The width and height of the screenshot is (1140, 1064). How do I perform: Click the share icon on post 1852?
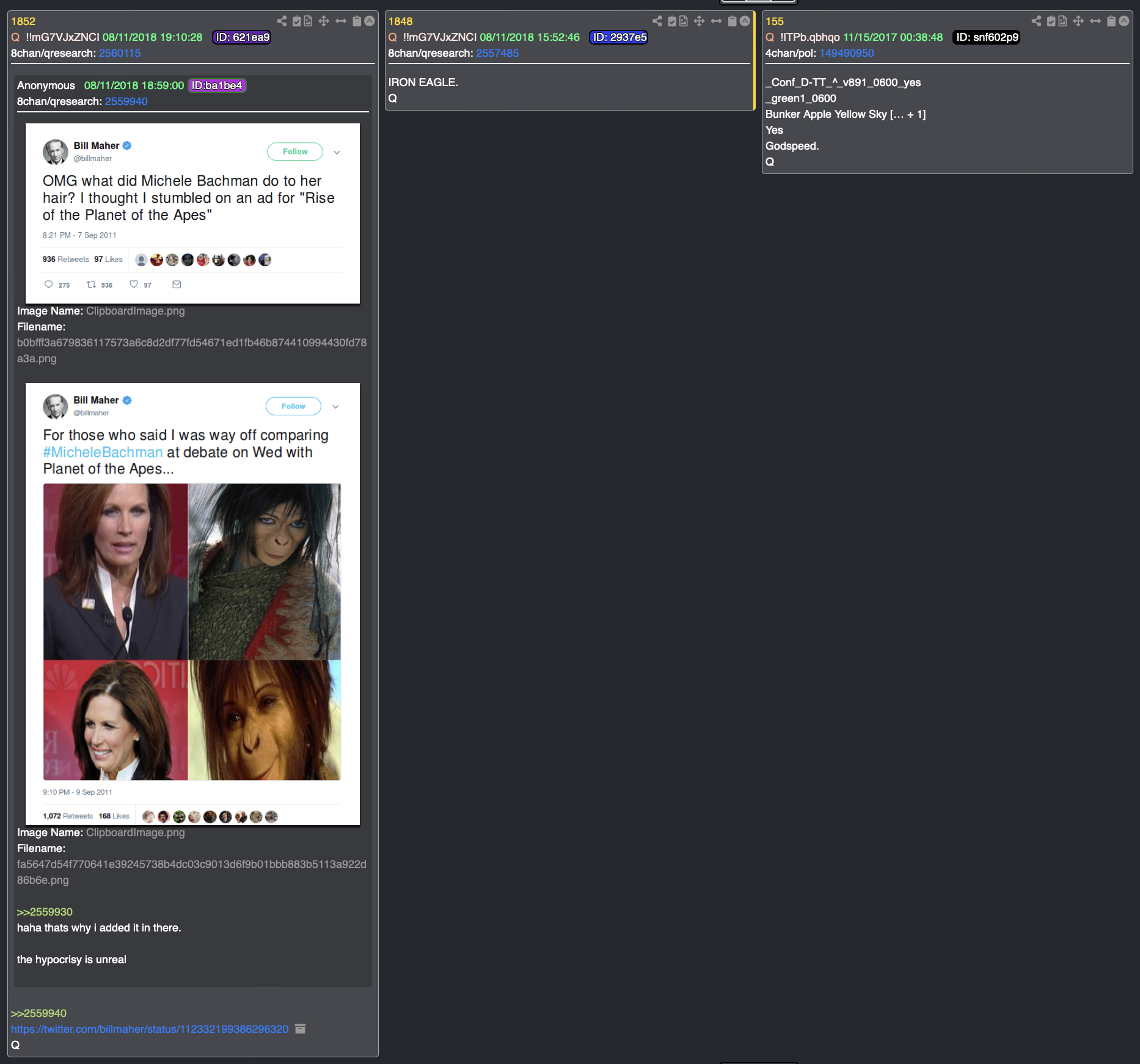pos(282,21)
